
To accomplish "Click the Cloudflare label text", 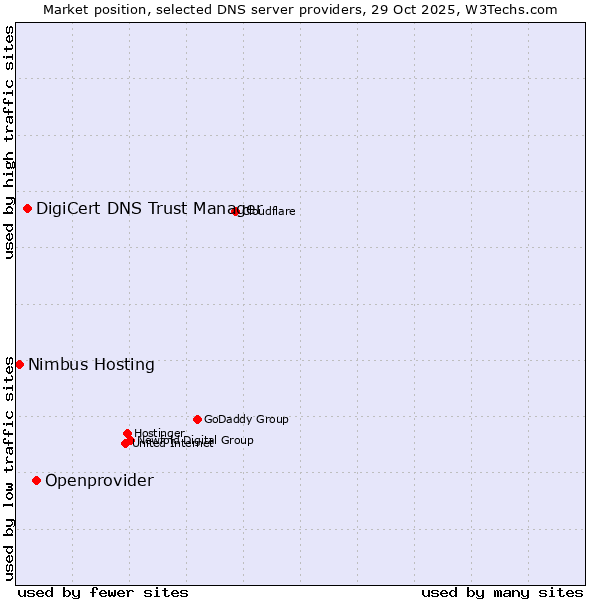I will coord(270,211).
